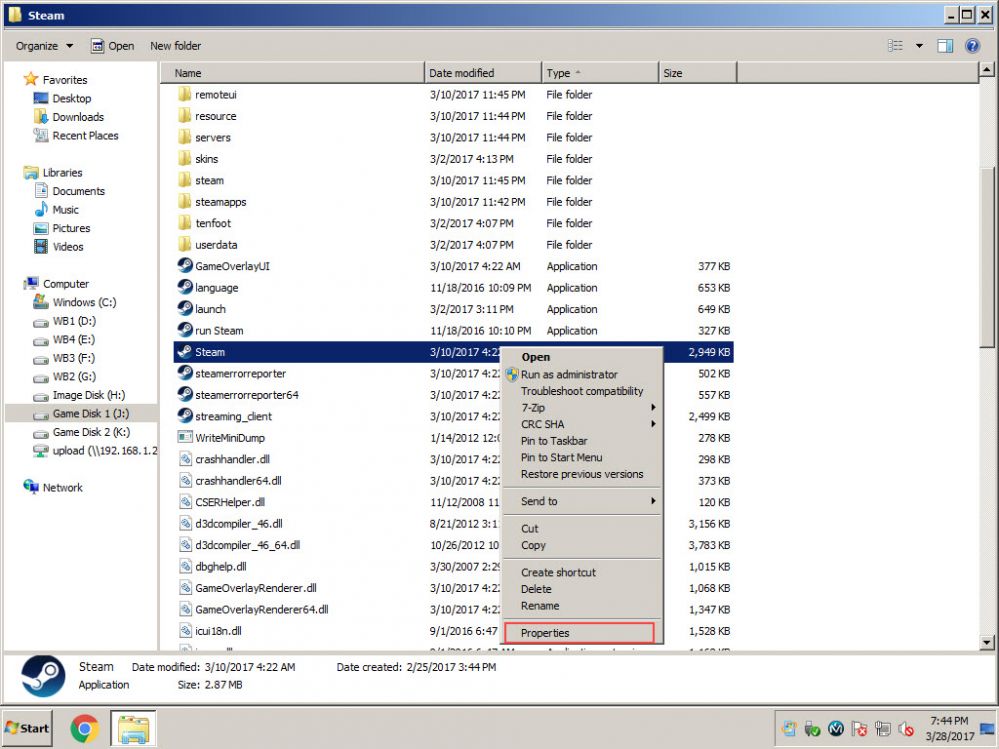Sort by the Type column header
999x749 pixels.
tap(600, 73)
